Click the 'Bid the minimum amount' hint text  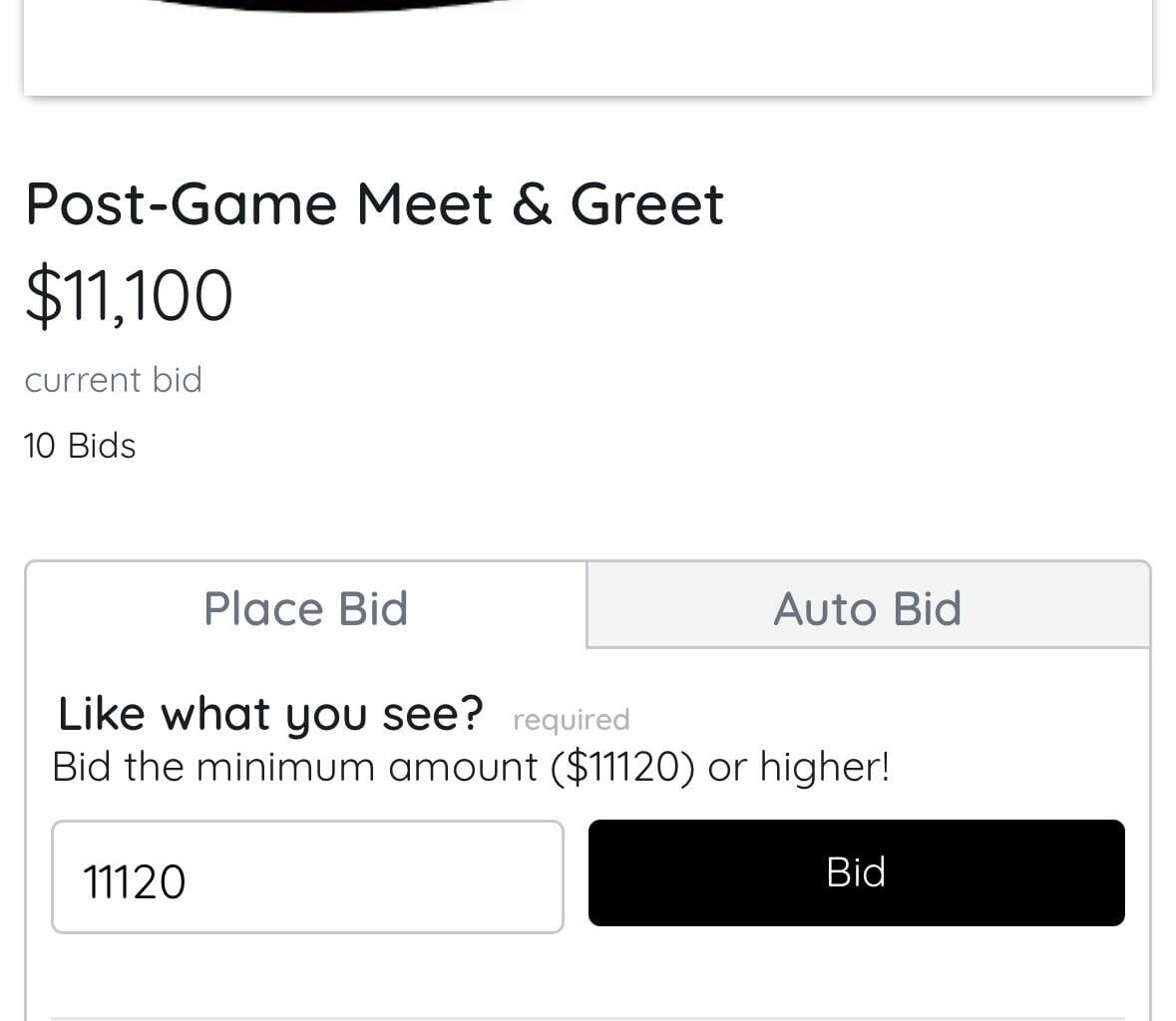[x=294, y=768]
